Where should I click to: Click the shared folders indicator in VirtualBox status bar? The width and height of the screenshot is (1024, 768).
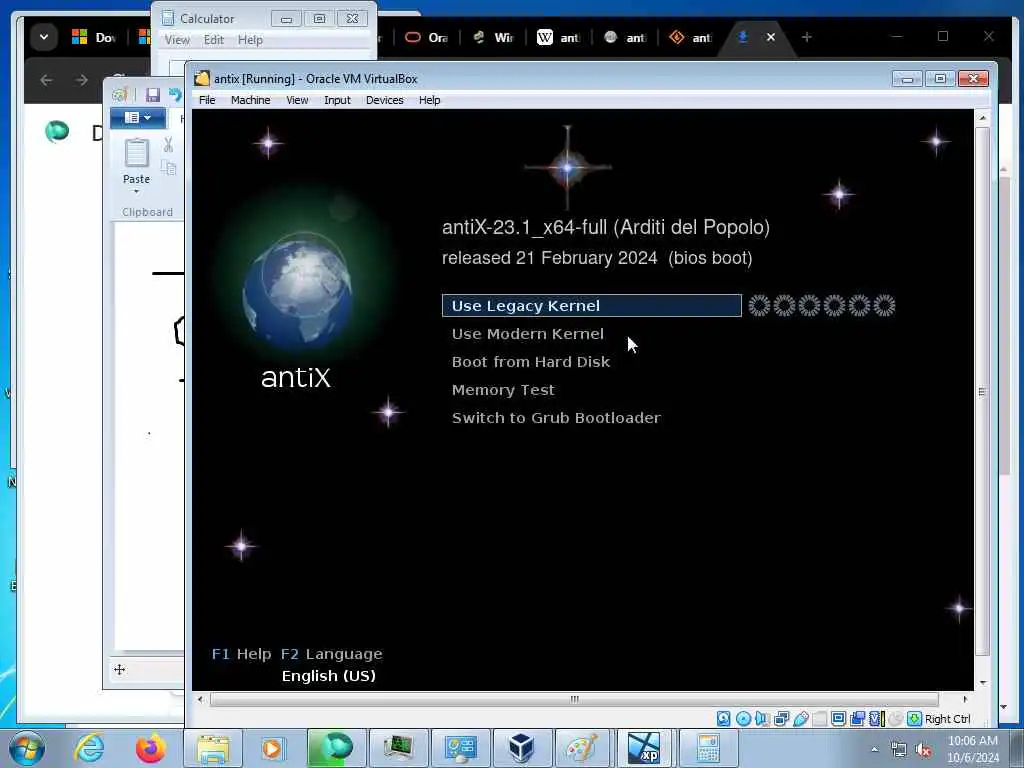[820, 719]
